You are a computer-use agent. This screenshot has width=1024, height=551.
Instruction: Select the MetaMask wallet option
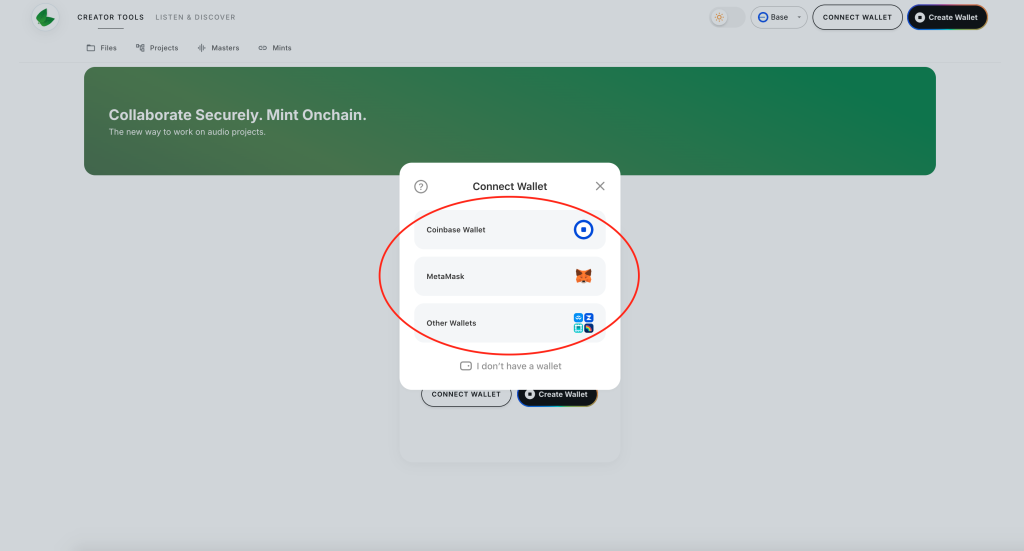point(509,276)
